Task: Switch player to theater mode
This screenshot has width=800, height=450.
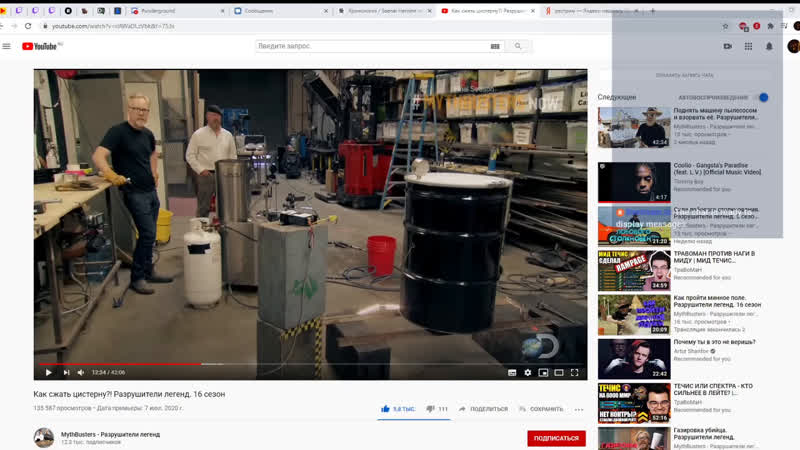Action: 559,372
